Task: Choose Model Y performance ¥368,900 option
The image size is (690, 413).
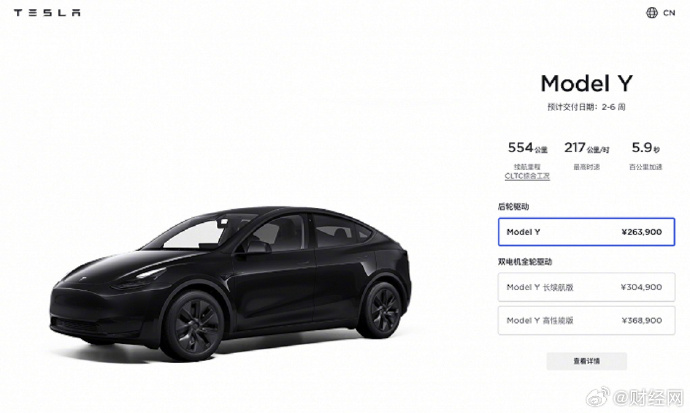Action: pos(586,321)
